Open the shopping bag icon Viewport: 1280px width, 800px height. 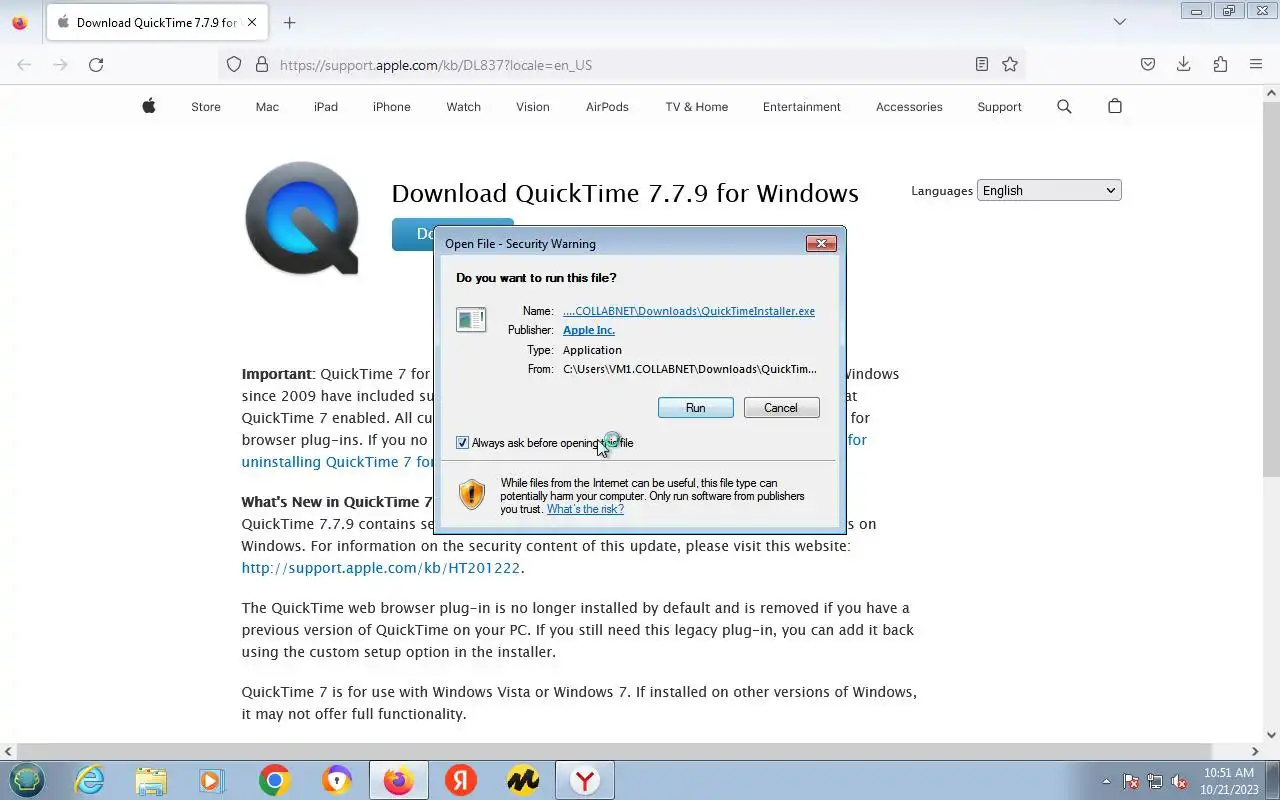coord(1115,106)
